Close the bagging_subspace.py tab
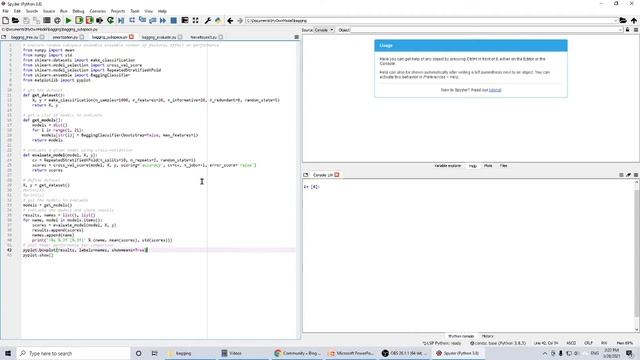The width and height of the screenshot is (640, 360). pos(131,37)
